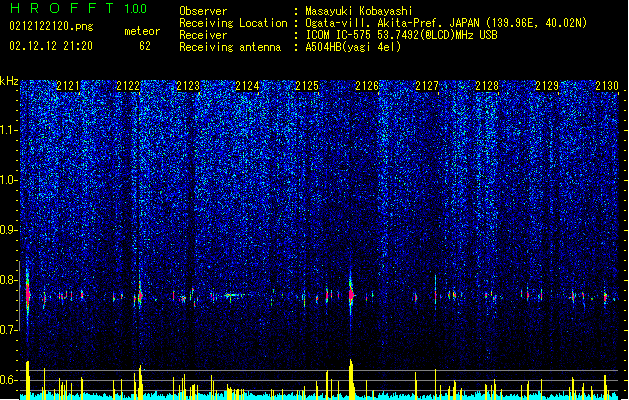
Task: Click the Receiving Location label
Action: pos(233,23)
